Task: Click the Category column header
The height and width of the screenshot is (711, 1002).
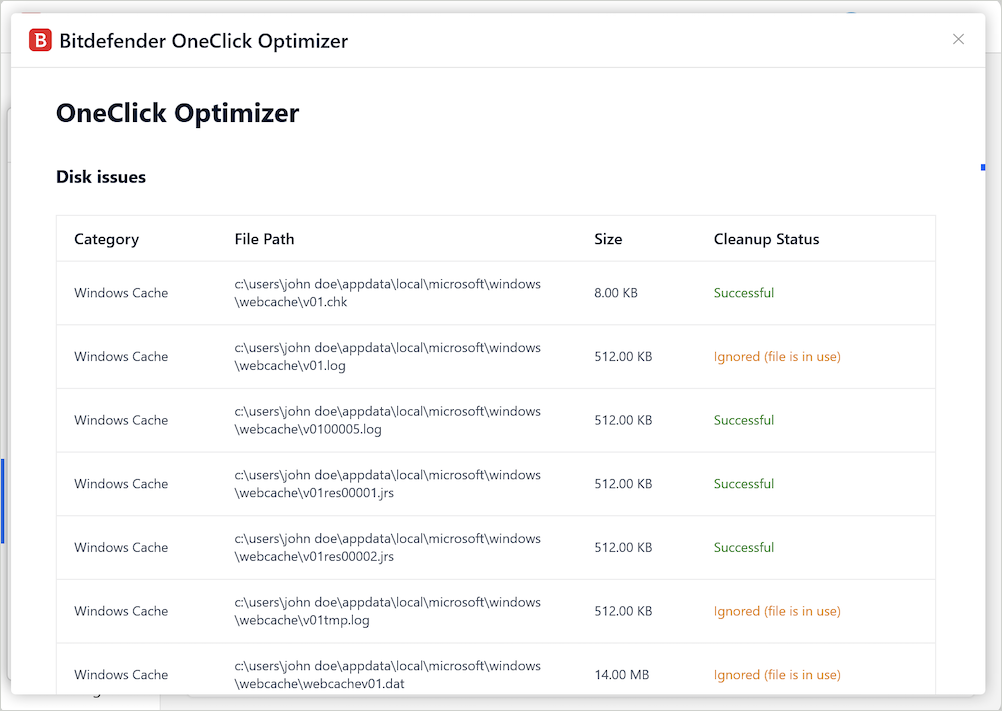Action: (106, 240)
